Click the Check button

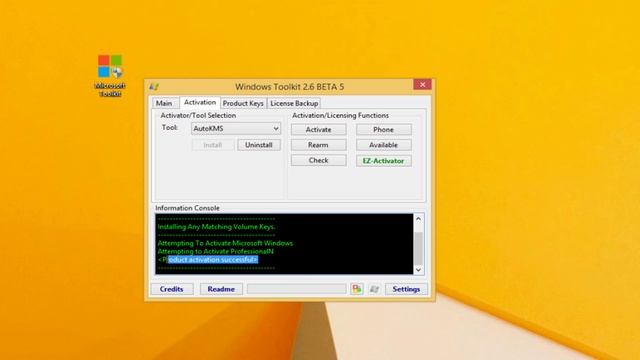coord(318,160)
